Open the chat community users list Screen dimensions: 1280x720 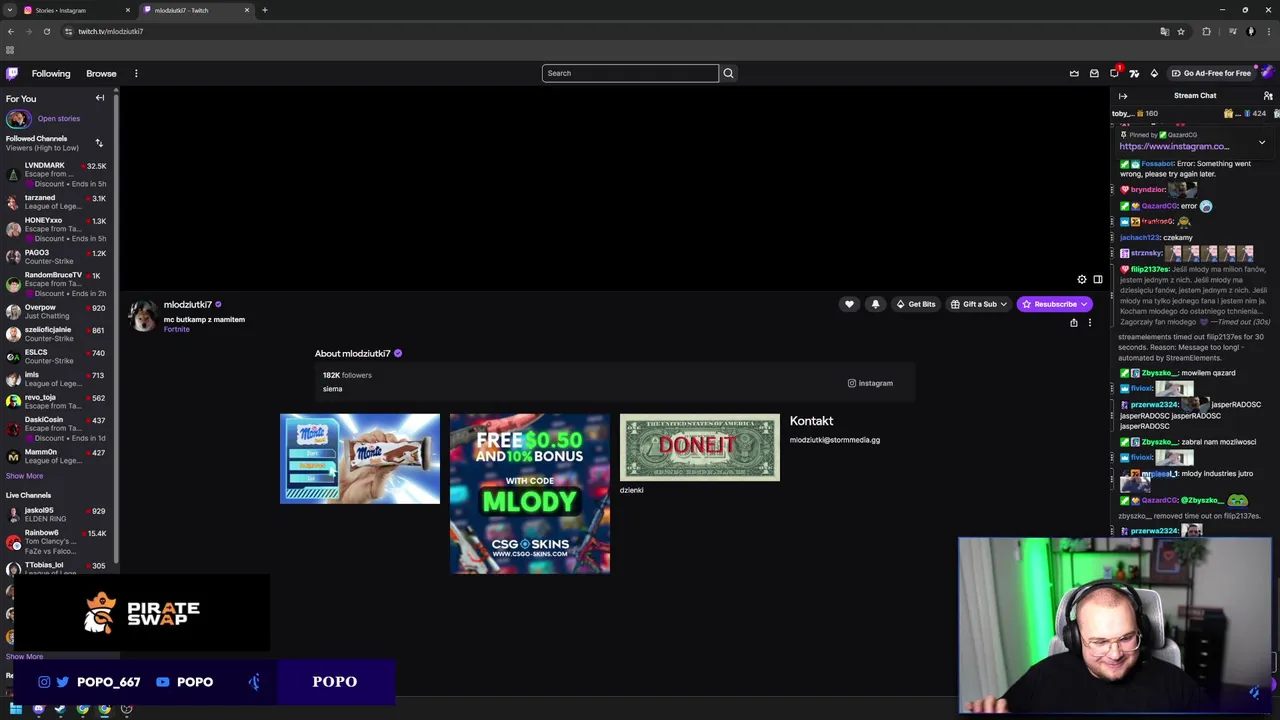tap(1268, 96)
